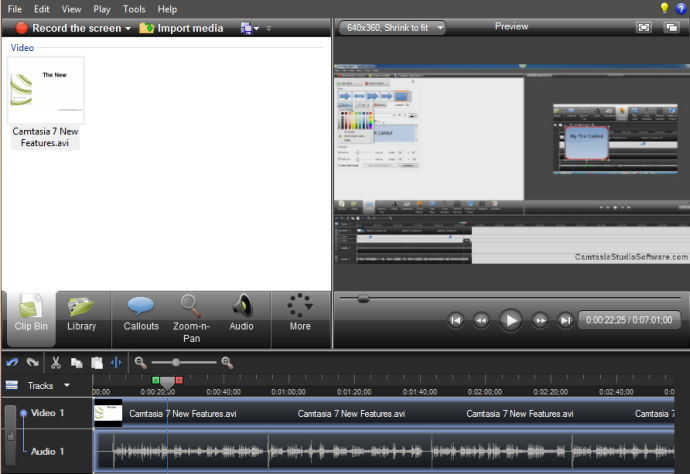Click the lightbulb tips icon
690x474 pixels.
click(664, 8)
